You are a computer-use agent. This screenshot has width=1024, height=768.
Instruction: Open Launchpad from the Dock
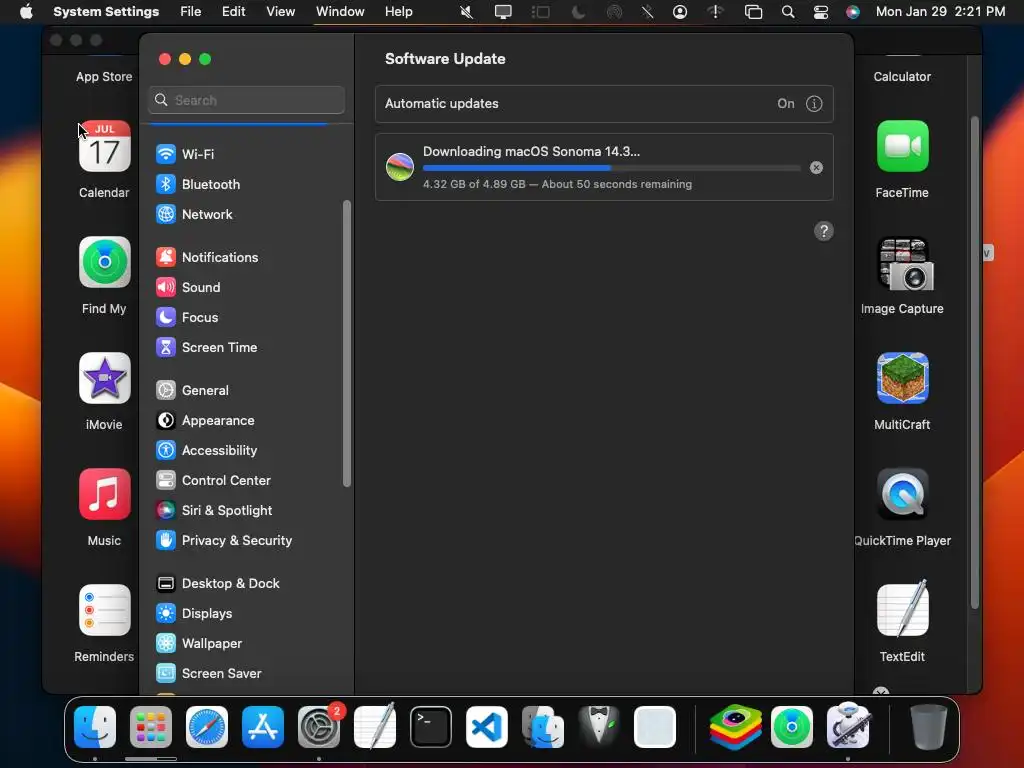pos(151,727)
